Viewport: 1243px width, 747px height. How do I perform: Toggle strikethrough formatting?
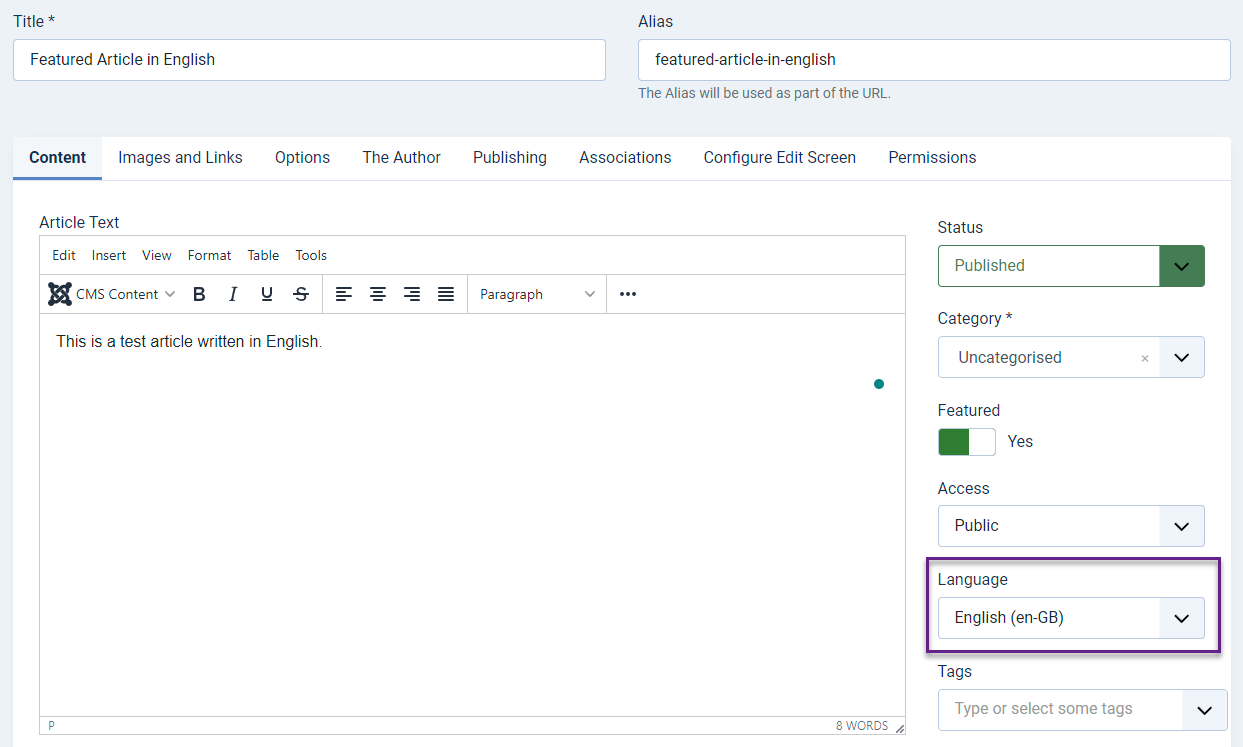click(301, 294)
